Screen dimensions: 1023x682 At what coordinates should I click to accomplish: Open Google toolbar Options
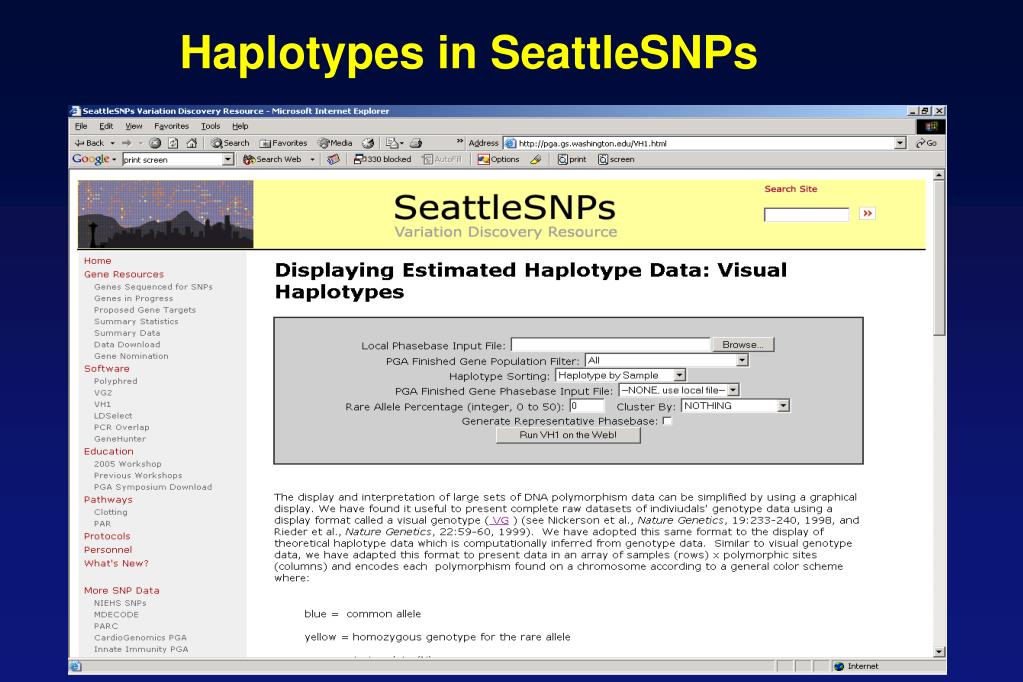point(498,159)
